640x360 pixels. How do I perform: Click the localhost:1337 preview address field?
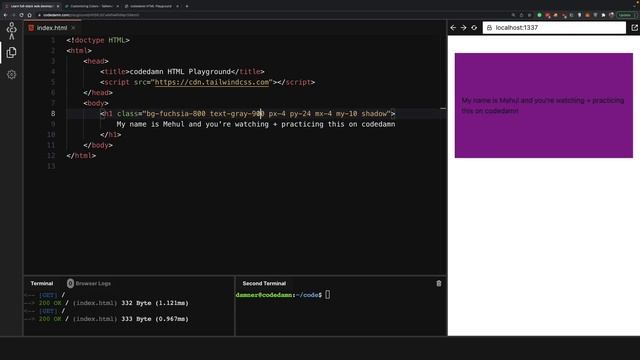554,28
